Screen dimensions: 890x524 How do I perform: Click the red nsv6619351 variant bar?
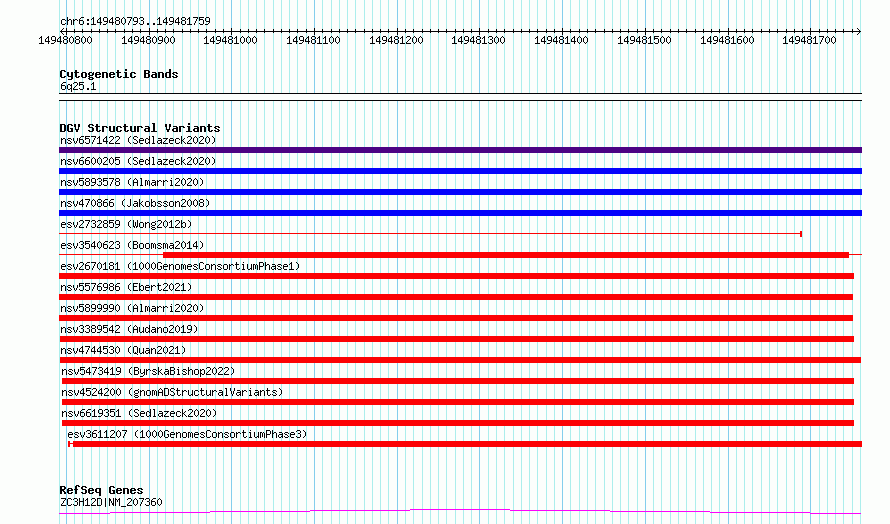tap(457, 423)
